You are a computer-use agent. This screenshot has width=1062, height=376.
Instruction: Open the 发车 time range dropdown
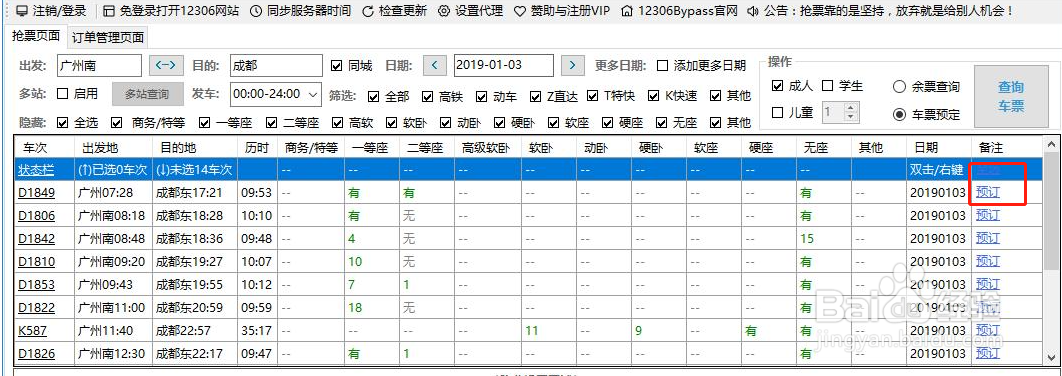click(x=276, y=94)
